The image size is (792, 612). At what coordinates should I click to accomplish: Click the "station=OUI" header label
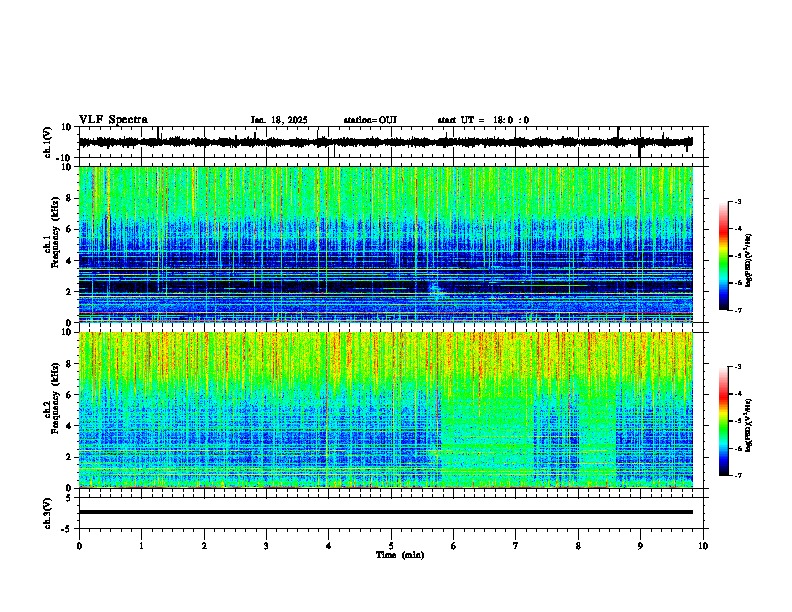click(x=370, y=120)
